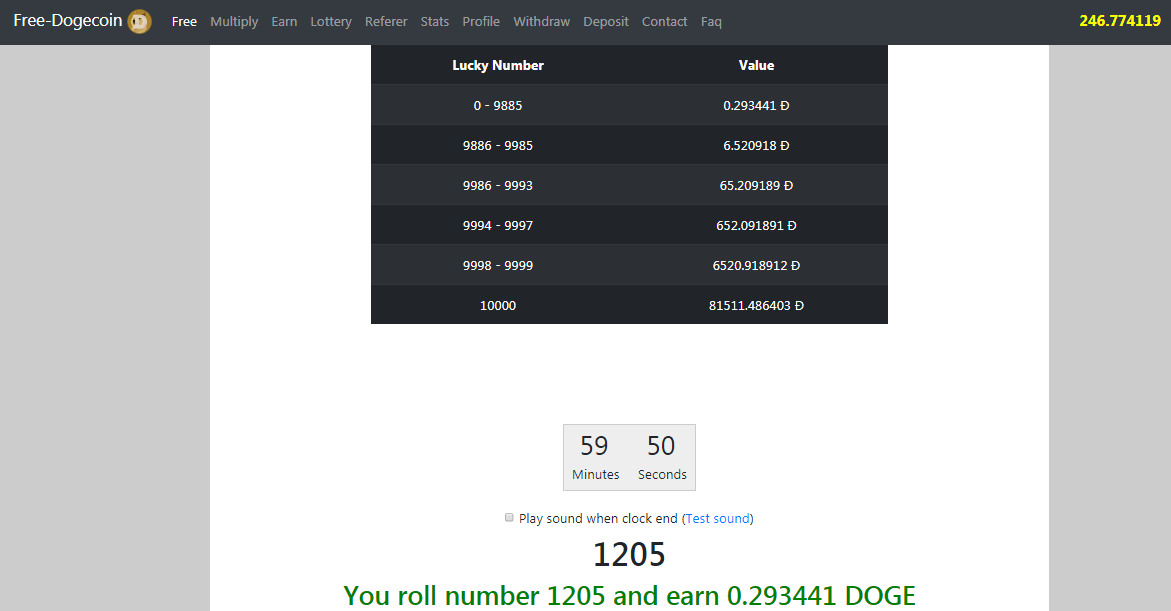
Task: Open the Profile page
Action: 481,22
